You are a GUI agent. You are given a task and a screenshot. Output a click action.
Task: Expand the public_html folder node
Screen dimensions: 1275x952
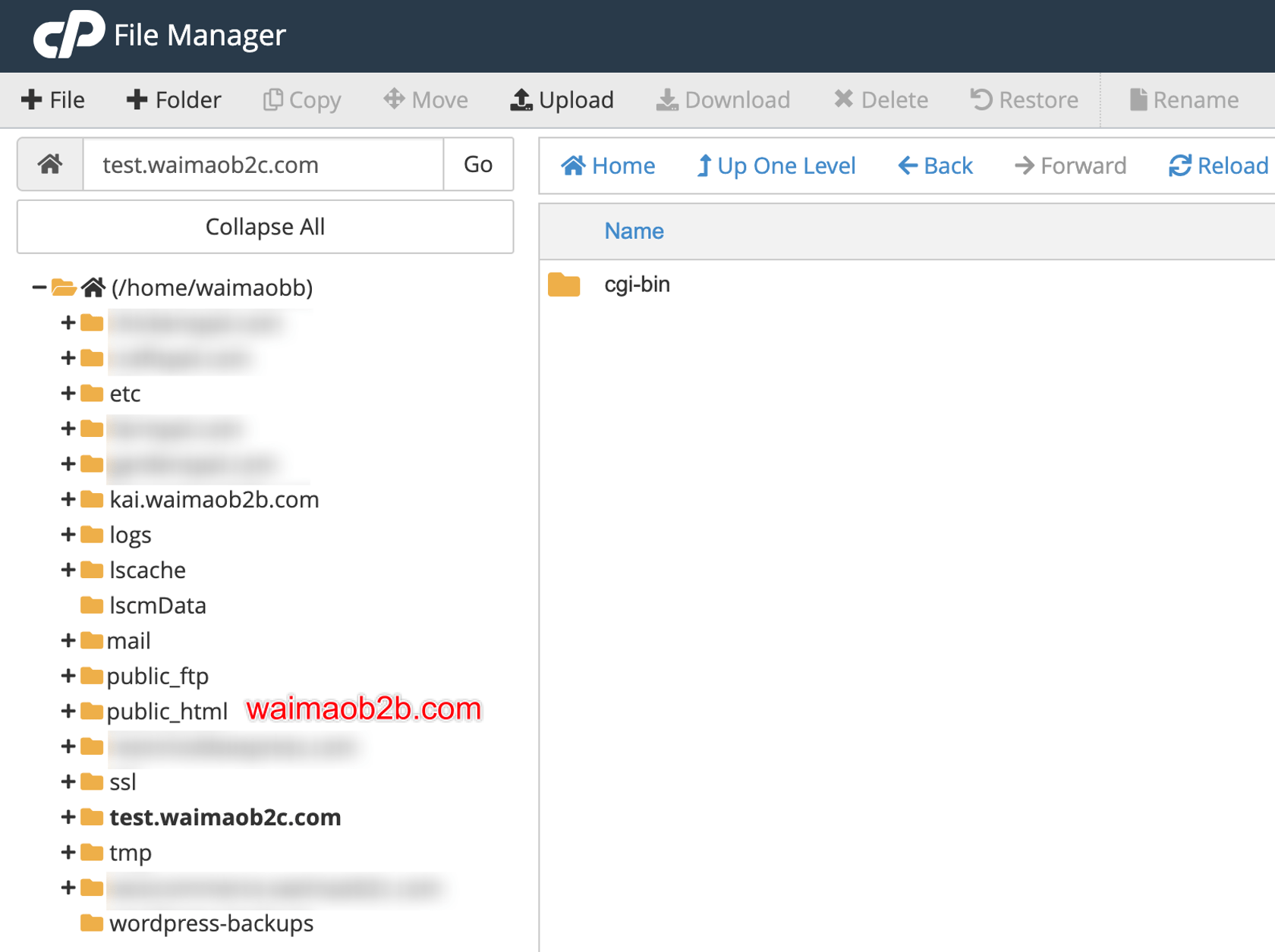pos(68,711)
